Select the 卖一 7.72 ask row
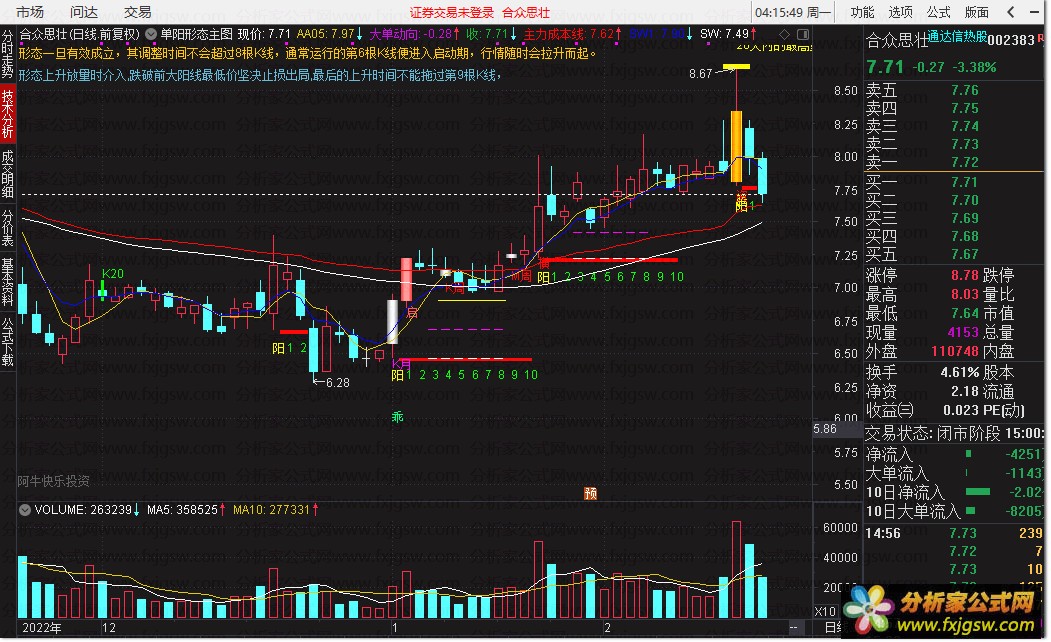The height and width of the screenshot is (642, 1051). point(955,162)
